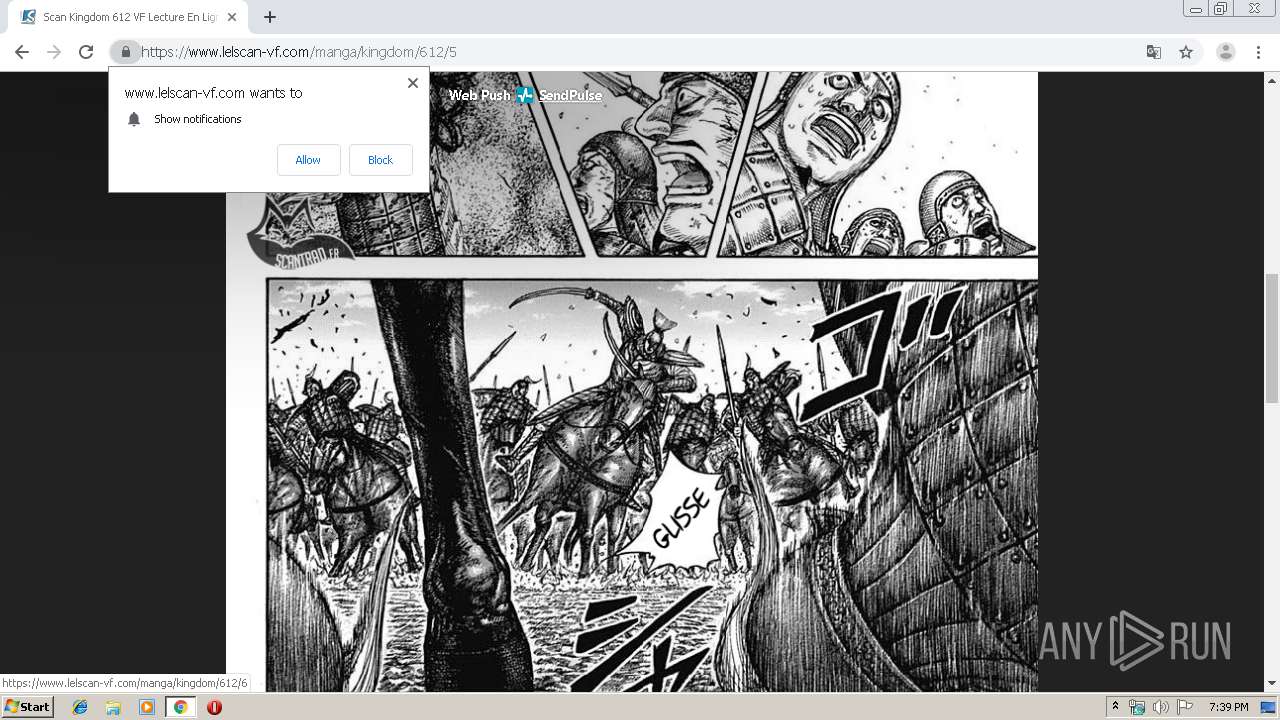Click the manga page image to advance
Viewport: 1280px width, 720px height.
632,381
